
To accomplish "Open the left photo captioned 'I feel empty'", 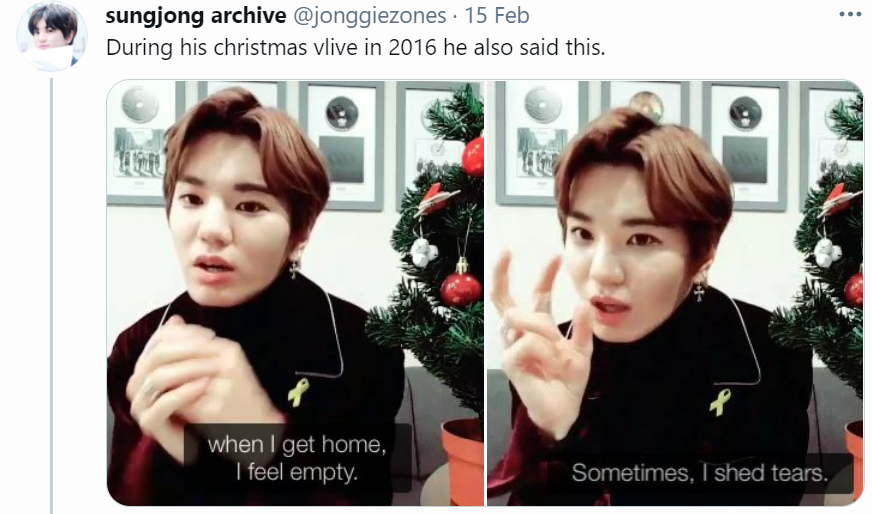I will tap(295, 293).
